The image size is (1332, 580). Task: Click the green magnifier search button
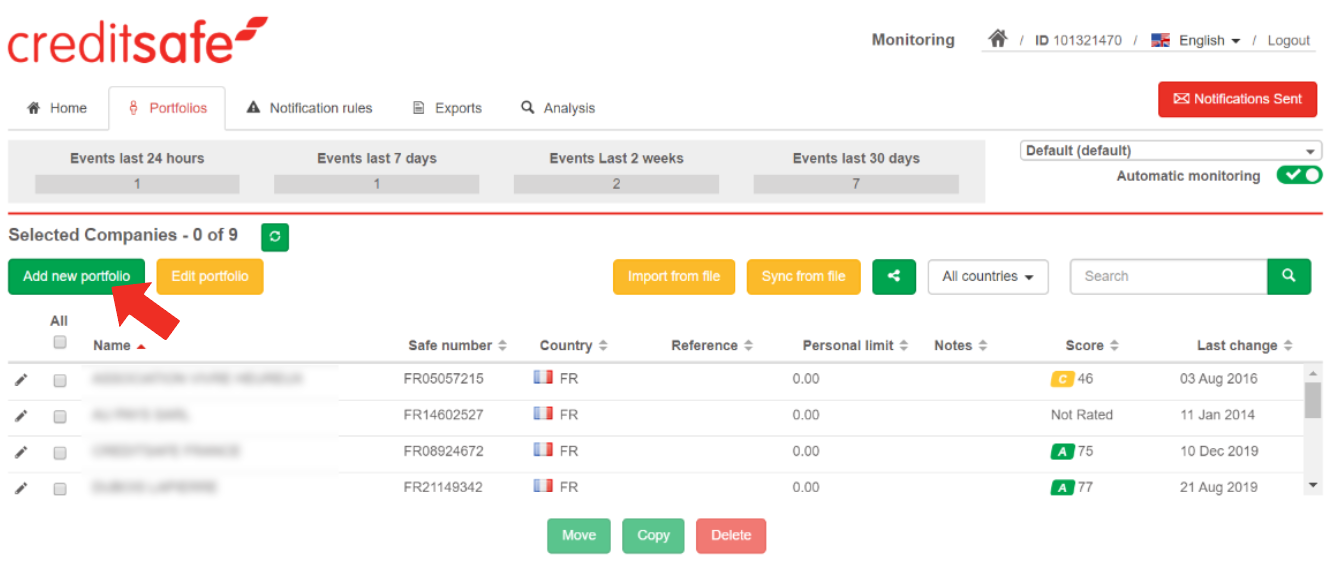1289,277
